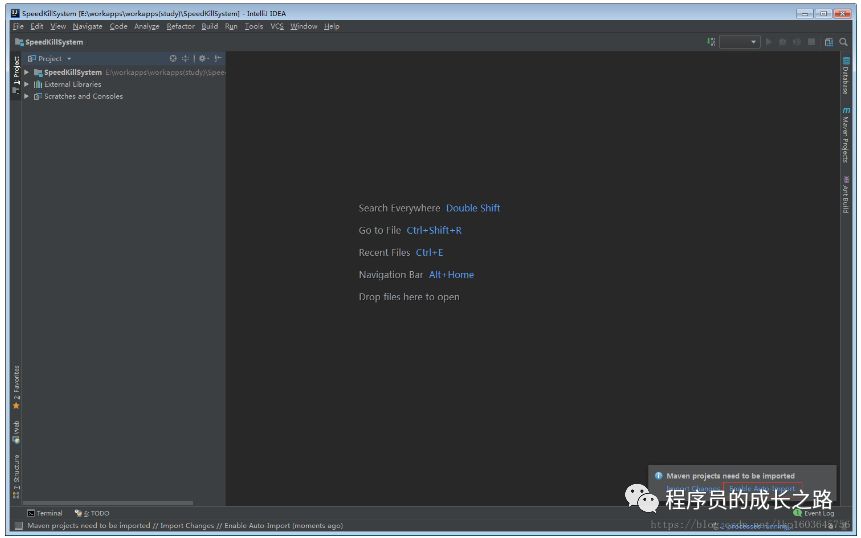The height and width of the screenshot is (538, 861).
Task: Open the Code menu
Action: click(118, 26)
